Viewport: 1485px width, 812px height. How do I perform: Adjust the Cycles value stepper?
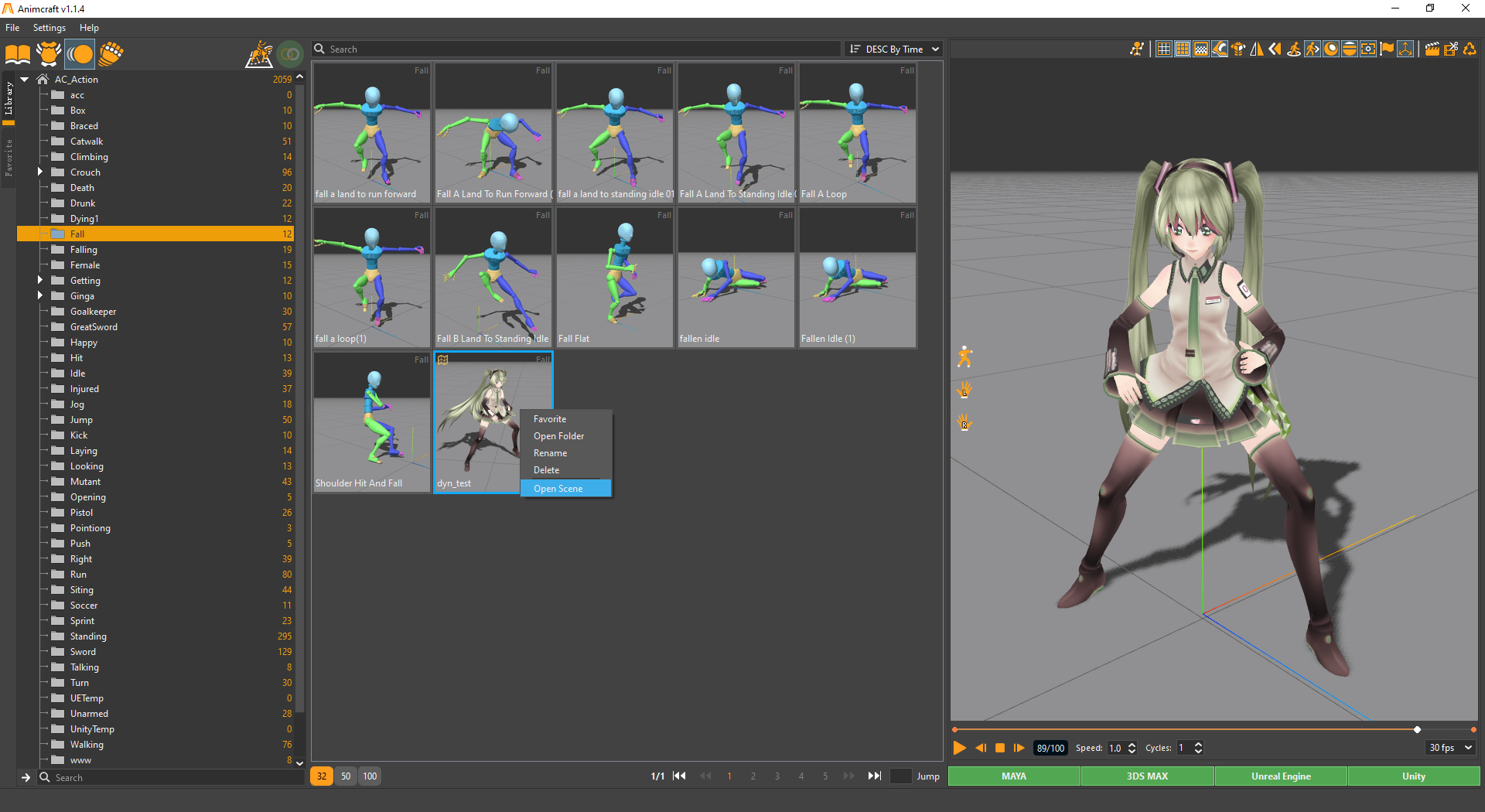(x=1199, y=748)
